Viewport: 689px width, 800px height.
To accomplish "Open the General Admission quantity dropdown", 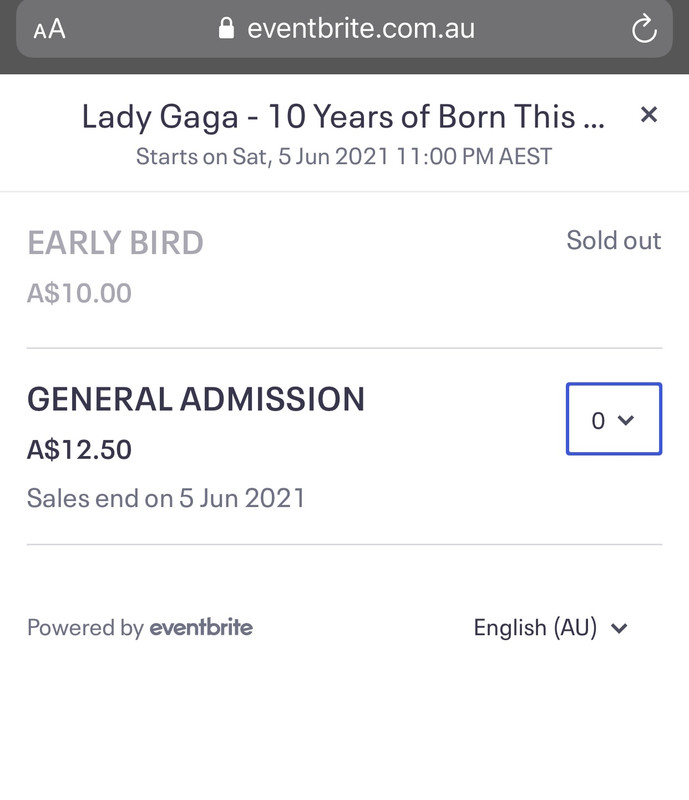I will (614, 419).
